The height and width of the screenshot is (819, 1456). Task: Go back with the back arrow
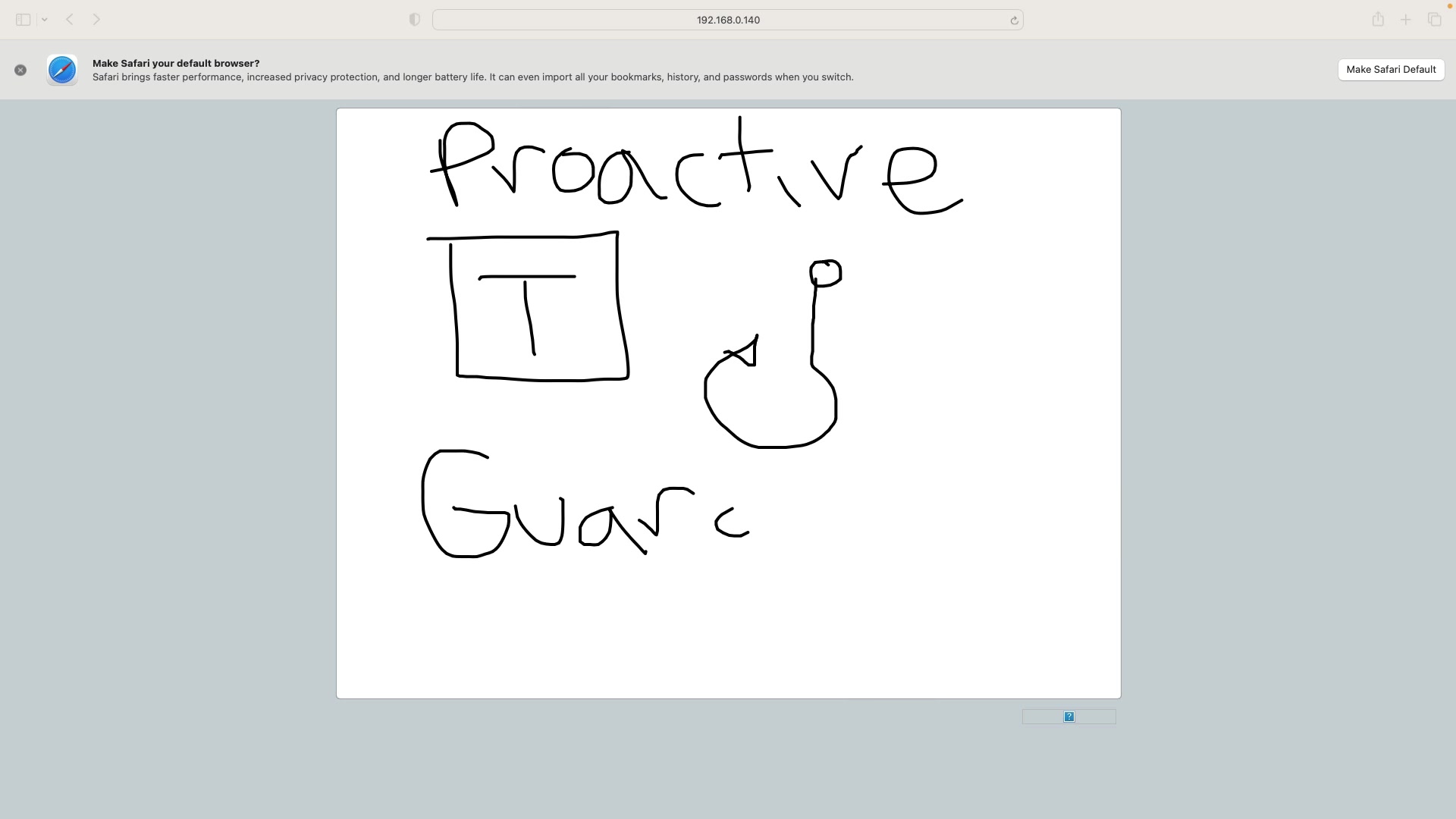pyautogui.click(x=70, y=20)
